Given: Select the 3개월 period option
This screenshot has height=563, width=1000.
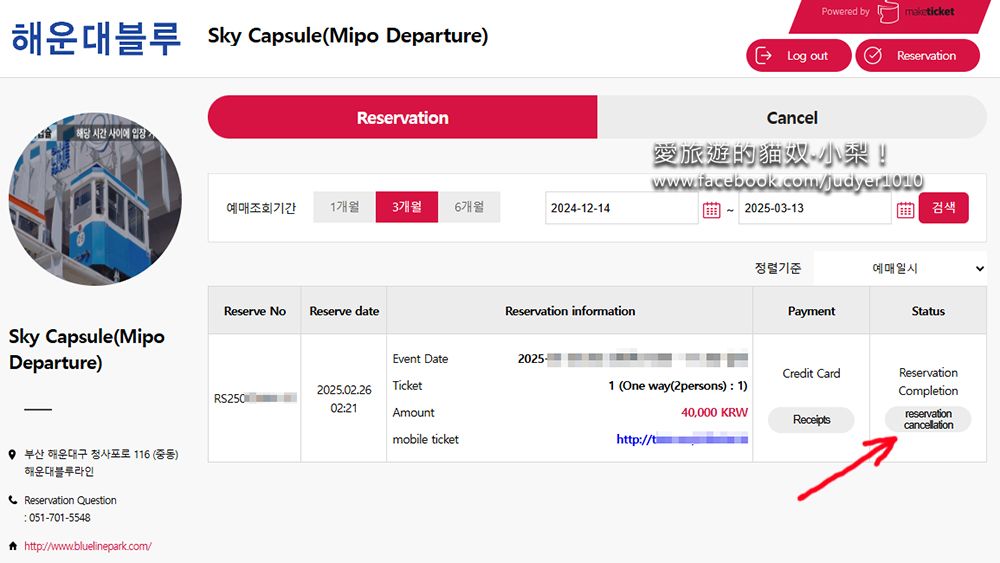Looking at the screenshot, I should pos(406,207).
